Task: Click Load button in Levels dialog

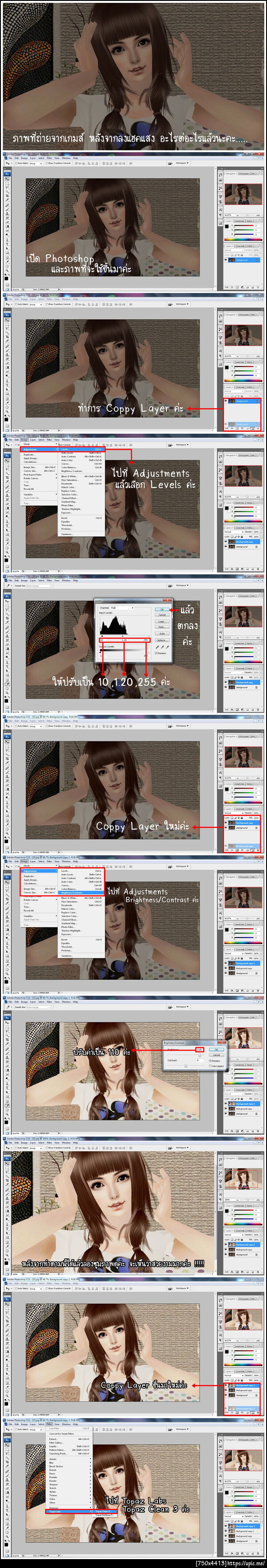Action: [x=163, y=622]
